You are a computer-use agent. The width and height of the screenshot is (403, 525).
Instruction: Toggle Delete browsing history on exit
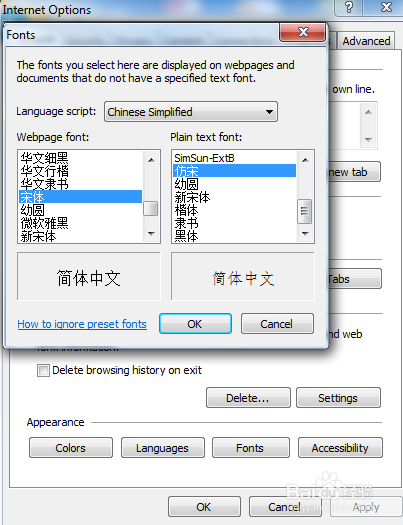[43, 371]
